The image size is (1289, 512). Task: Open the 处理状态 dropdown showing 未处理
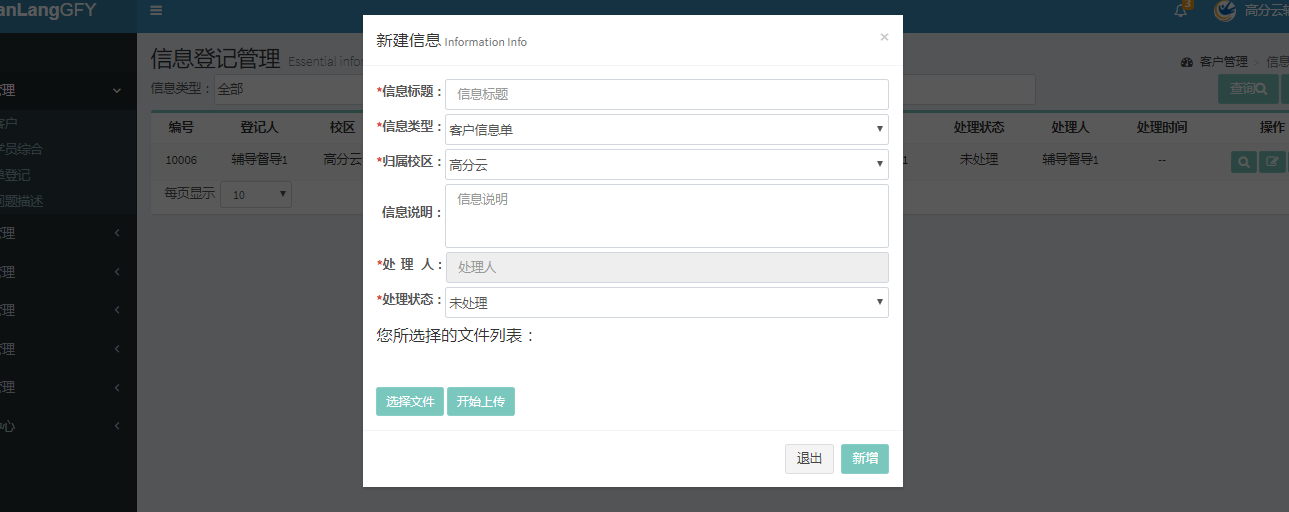tap(666, 303)
